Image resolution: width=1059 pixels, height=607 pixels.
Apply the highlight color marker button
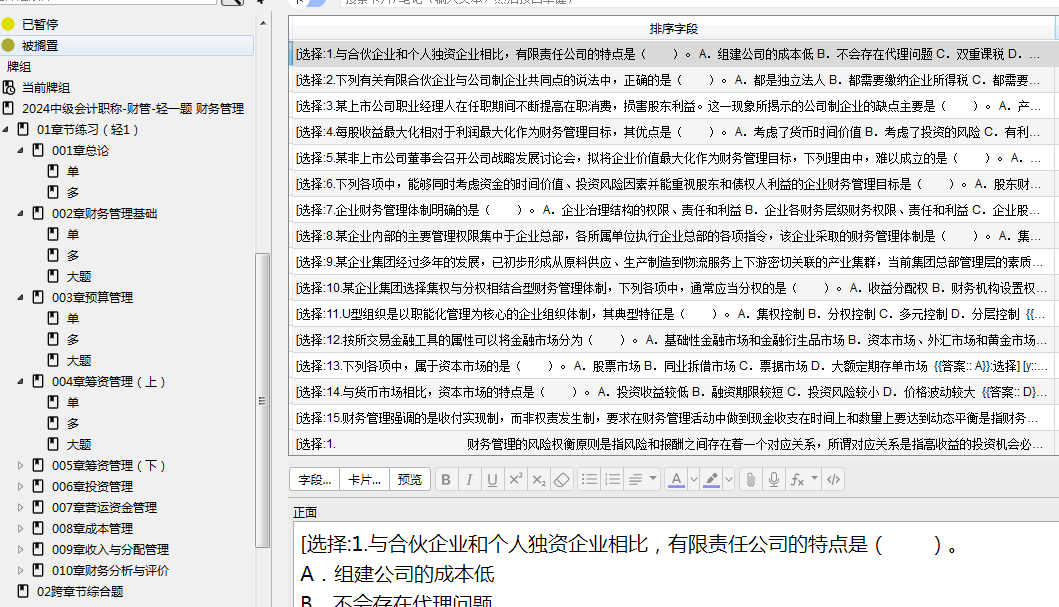coord(711,479)
